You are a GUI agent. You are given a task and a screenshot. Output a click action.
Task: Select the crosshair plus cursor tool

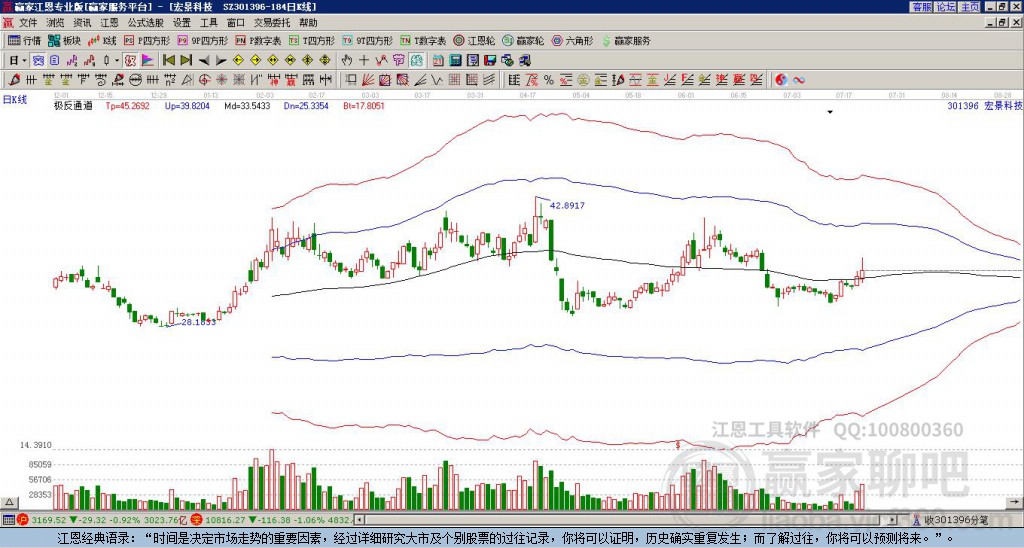pos(364,61)
